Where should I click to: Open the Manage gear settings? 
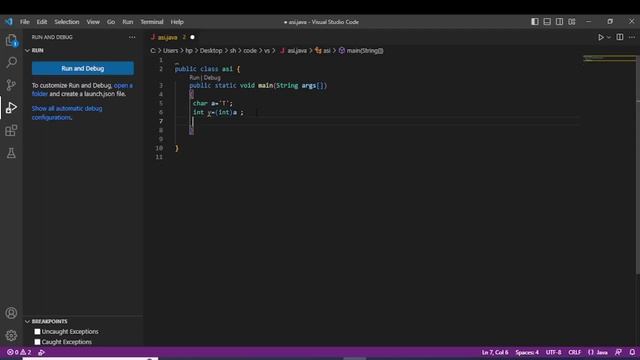tap(11, 336)
